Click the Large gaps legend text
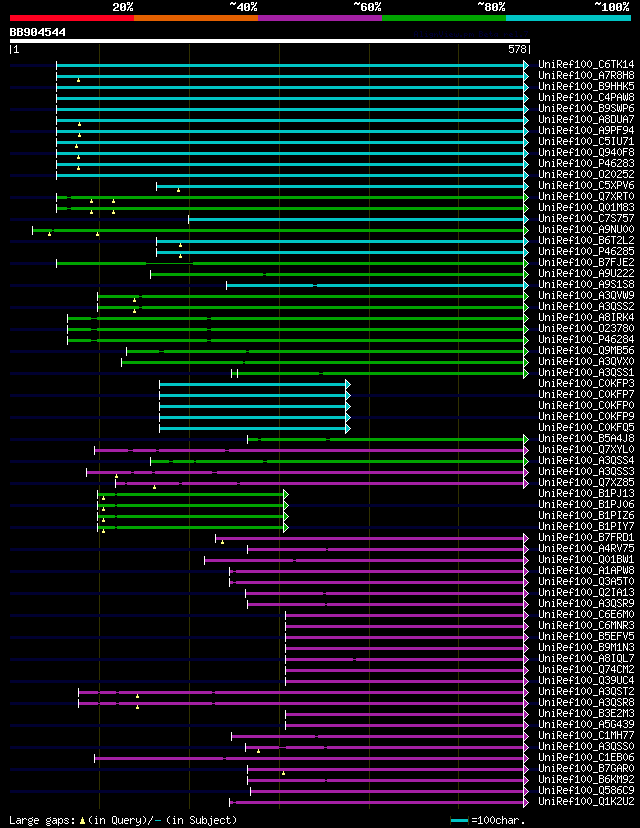 [x=123, y=820]
